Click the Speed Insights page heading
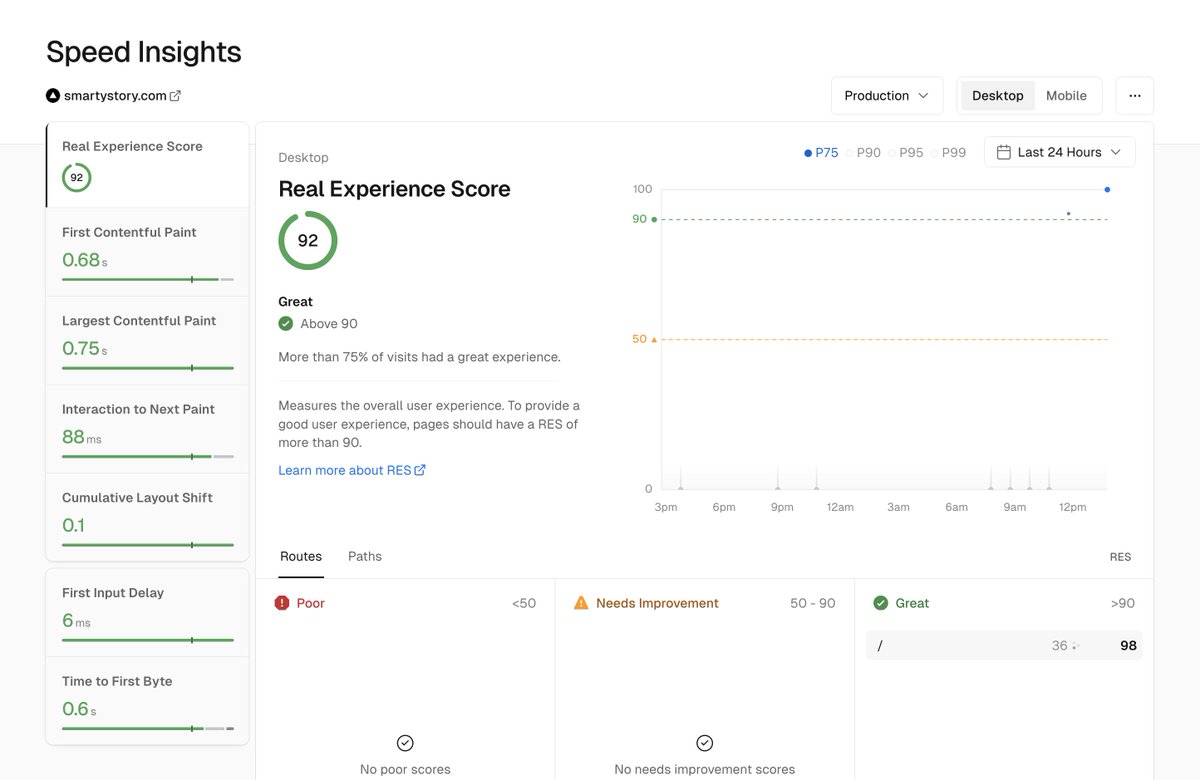This screenshot has width=1200, height=780. coord(144,52)
